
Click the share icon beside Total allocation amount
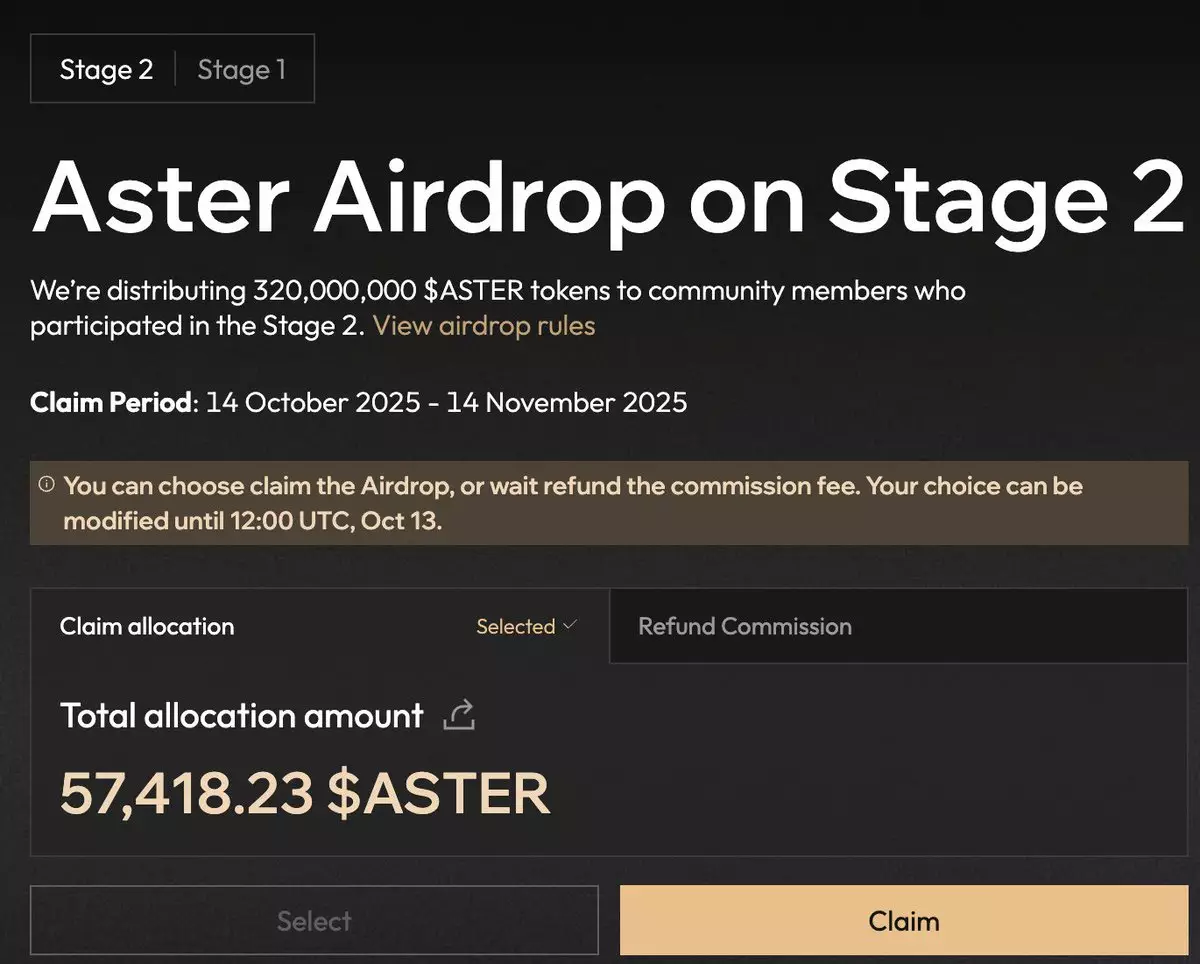point(459,715)
